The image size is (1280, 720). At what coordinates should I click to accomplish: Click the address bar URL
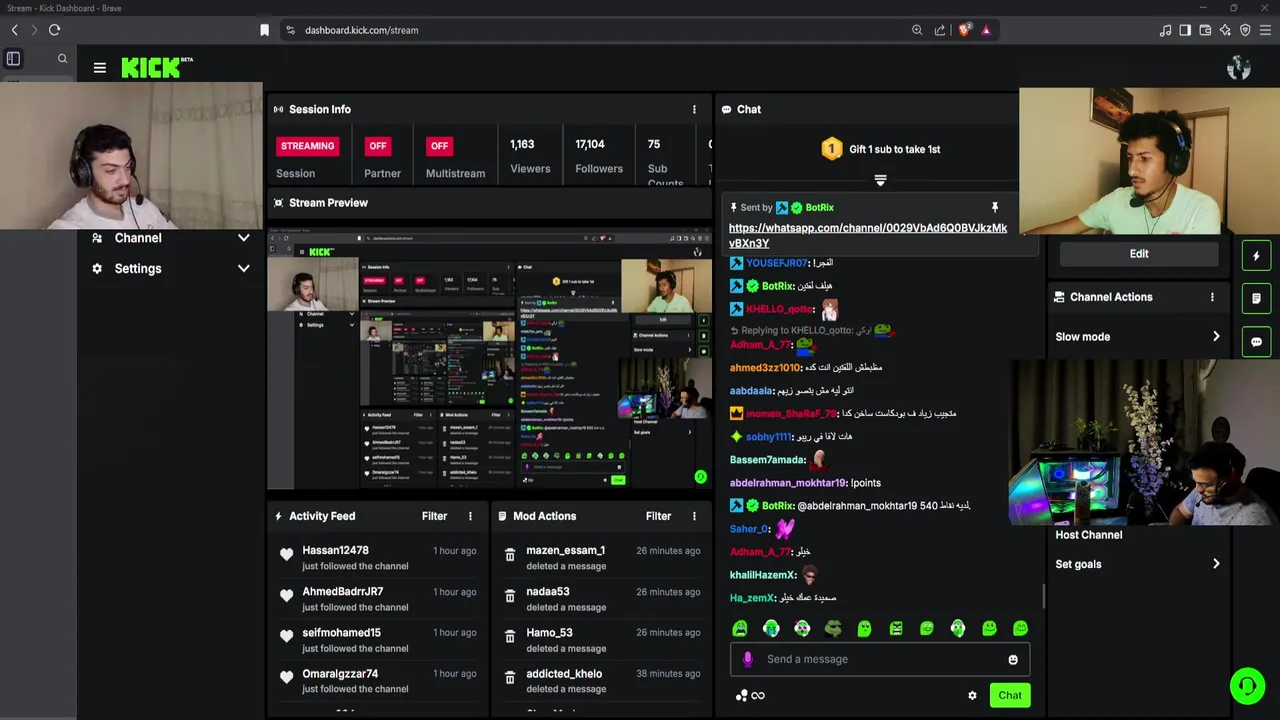pyautogui.click(x=361, y=30)
